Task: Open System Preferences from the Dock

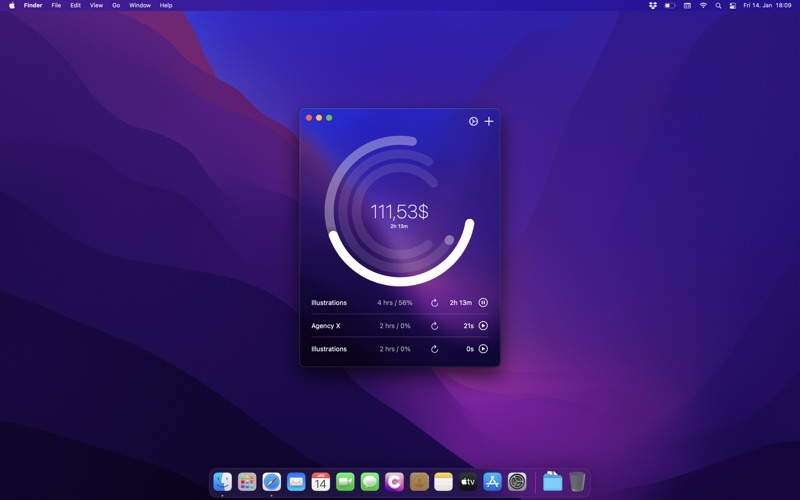Action: (x=517, y=481)
